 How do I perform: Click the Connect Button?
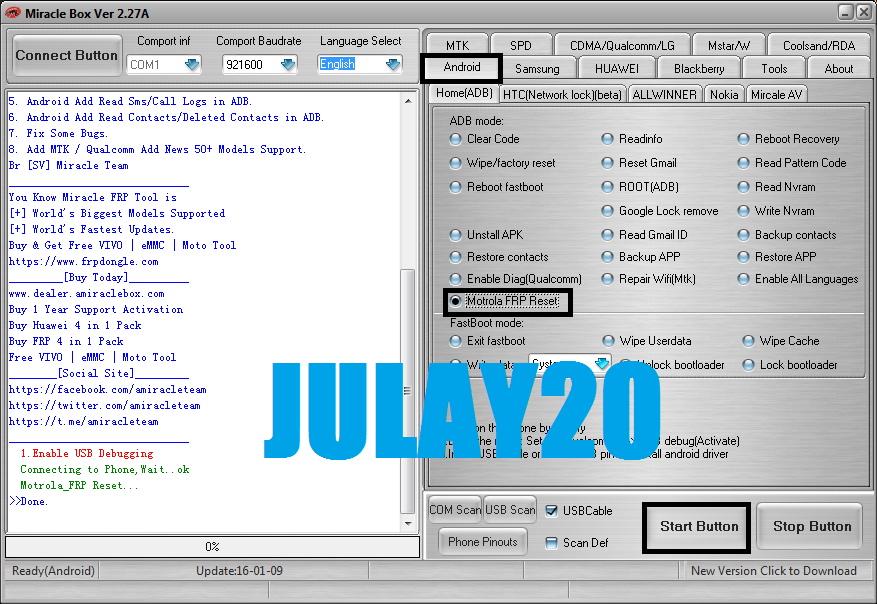(67, 55)
